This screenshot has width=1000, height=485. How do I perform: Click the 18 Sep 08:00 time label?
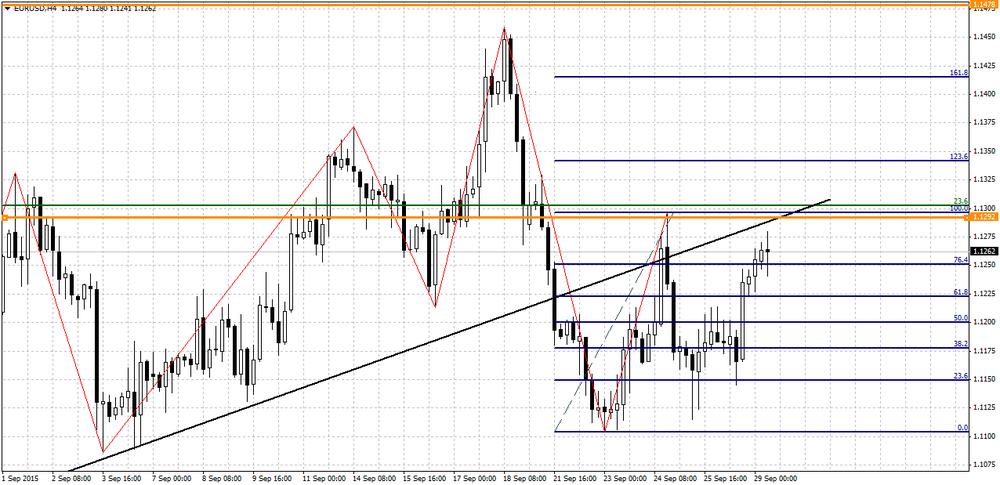pos(526,477)
